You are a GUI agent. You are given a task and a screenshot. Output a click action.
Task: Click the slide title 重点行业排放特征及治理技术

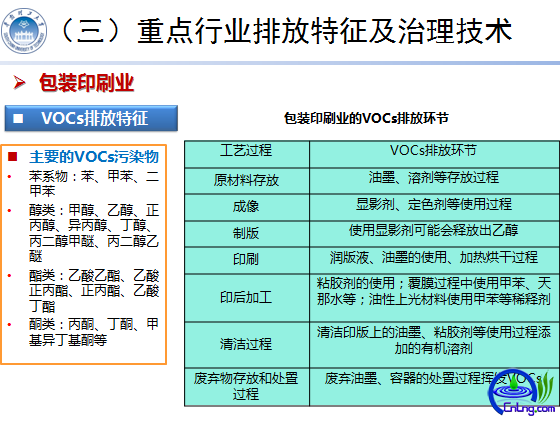[325, 31]
